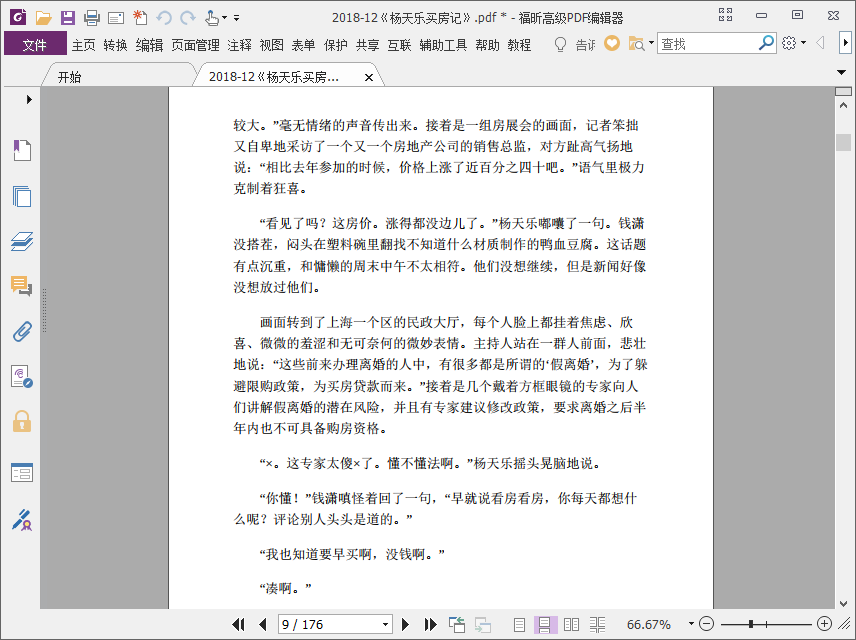
Task: Open the Attachments paperclip panel
Action: [x=22, y=331]
